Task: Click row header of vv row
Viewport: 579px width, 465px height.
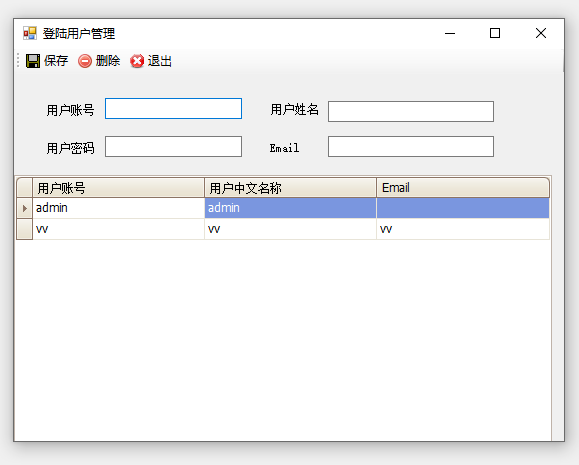Action: click(x=25, y=229)
